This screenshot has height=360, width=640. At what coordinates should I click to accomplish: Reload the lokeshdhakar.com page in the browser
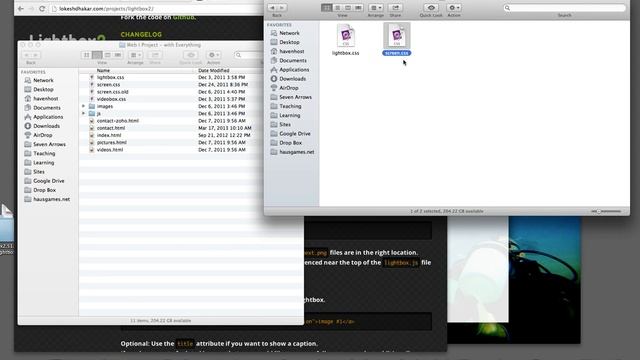(42, 9)
